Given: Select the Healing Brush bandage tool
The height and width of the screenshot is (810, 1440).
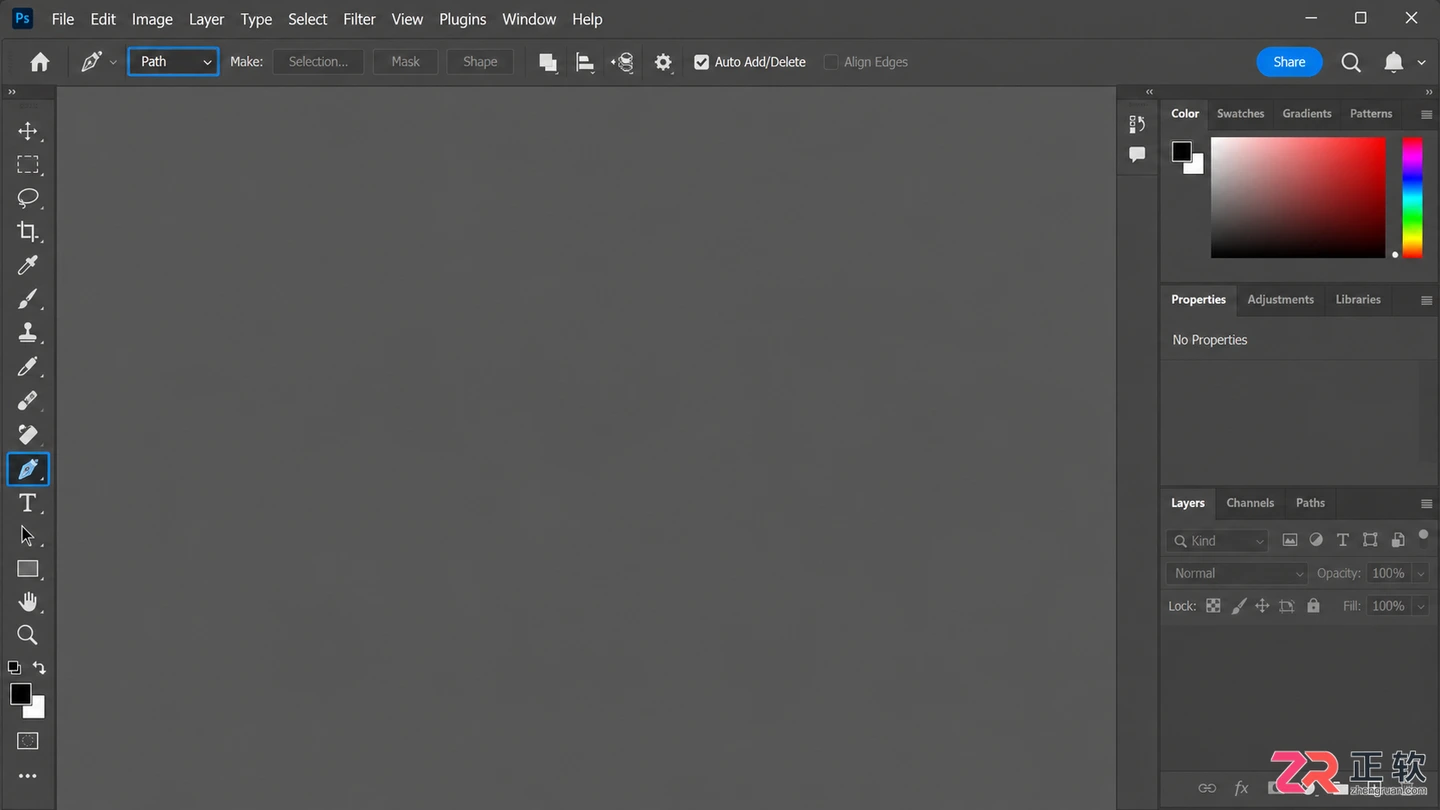Looking at the screenshot, I should [x=28, y=400].
